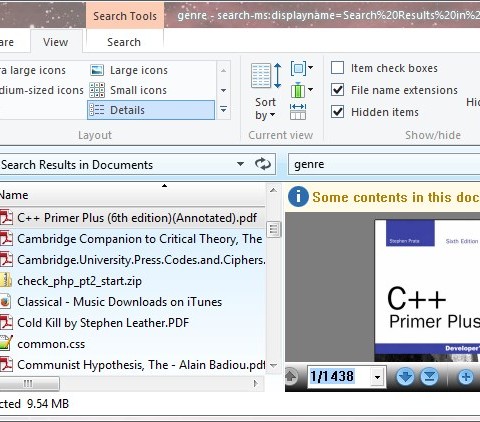Click zip icon of check_php_pt2_start.zip
The image size is (480, 422).
[x=6, y=281]
